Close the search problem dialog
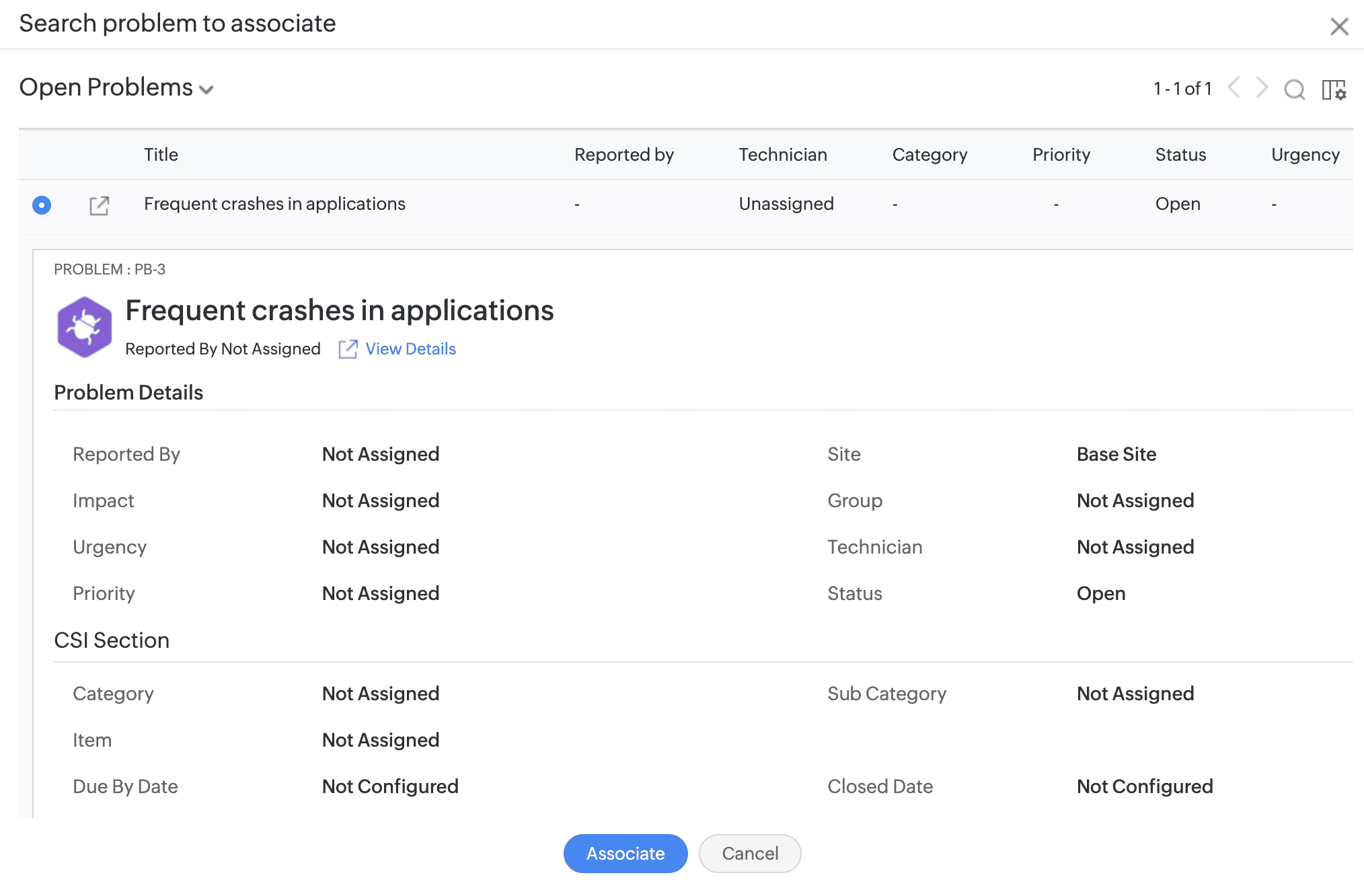 coord(1339,26)
